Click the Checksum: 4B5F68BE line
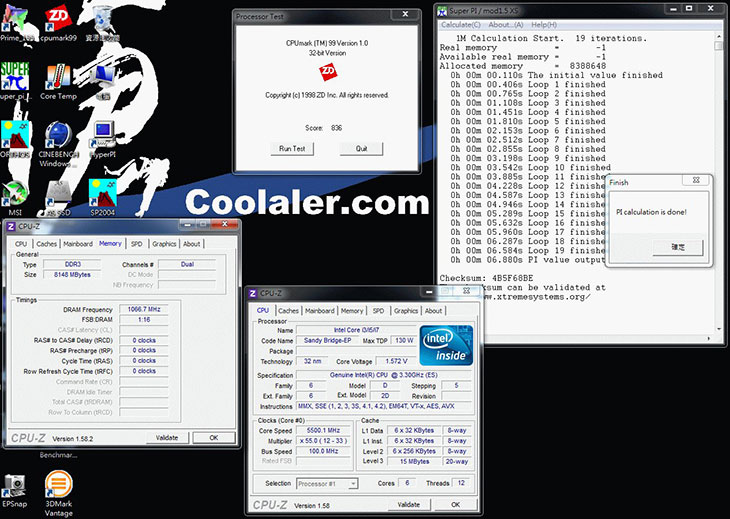Viewport: 730px width, 519px height. (x=486, y=278)
